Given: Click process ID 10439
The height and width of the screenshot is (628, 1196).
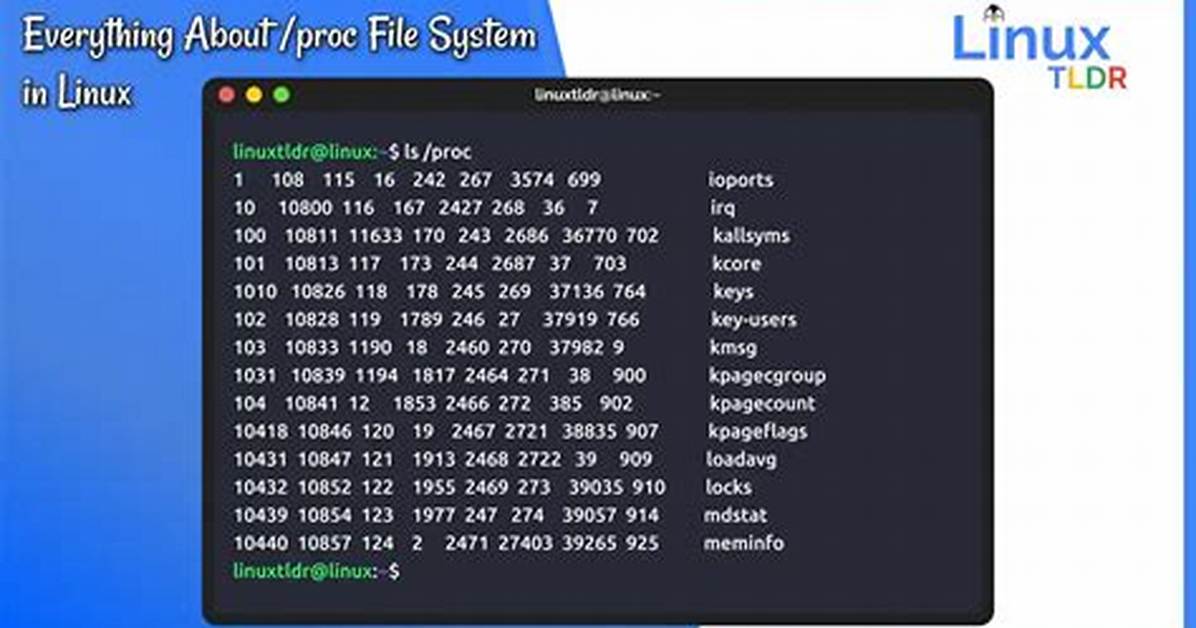Looking at the screenshot, I should click(x=261, y=515).
